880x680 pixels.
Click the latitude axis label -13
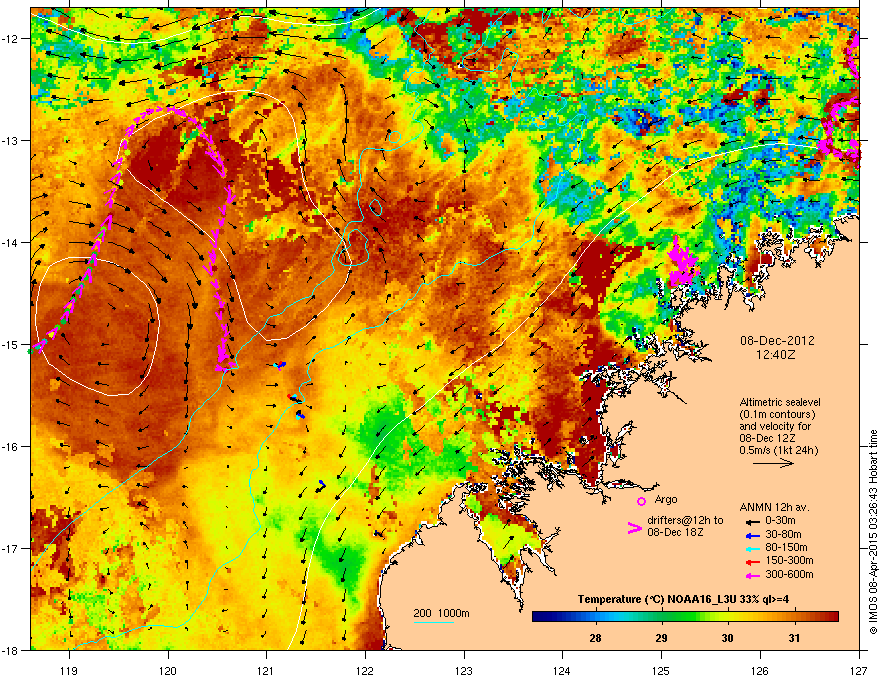(10, 141)
